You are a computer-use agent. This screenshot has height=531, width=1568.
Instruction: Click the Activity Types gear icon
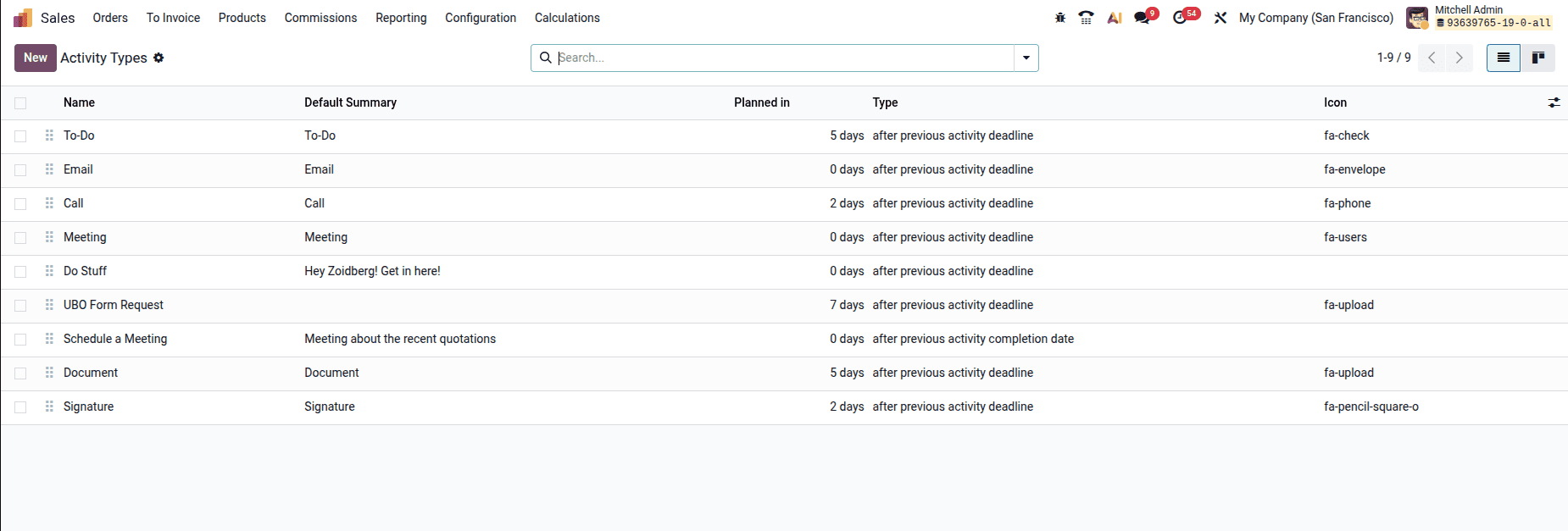[158, 58]
